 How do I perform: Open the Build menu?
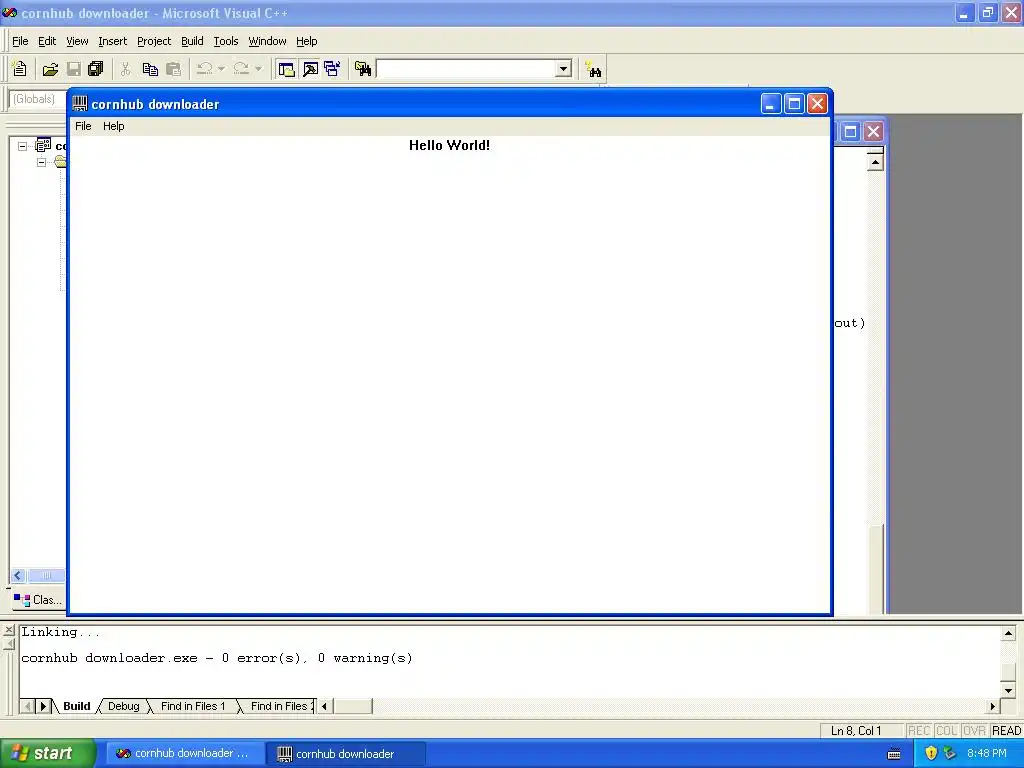click(192, 41)
